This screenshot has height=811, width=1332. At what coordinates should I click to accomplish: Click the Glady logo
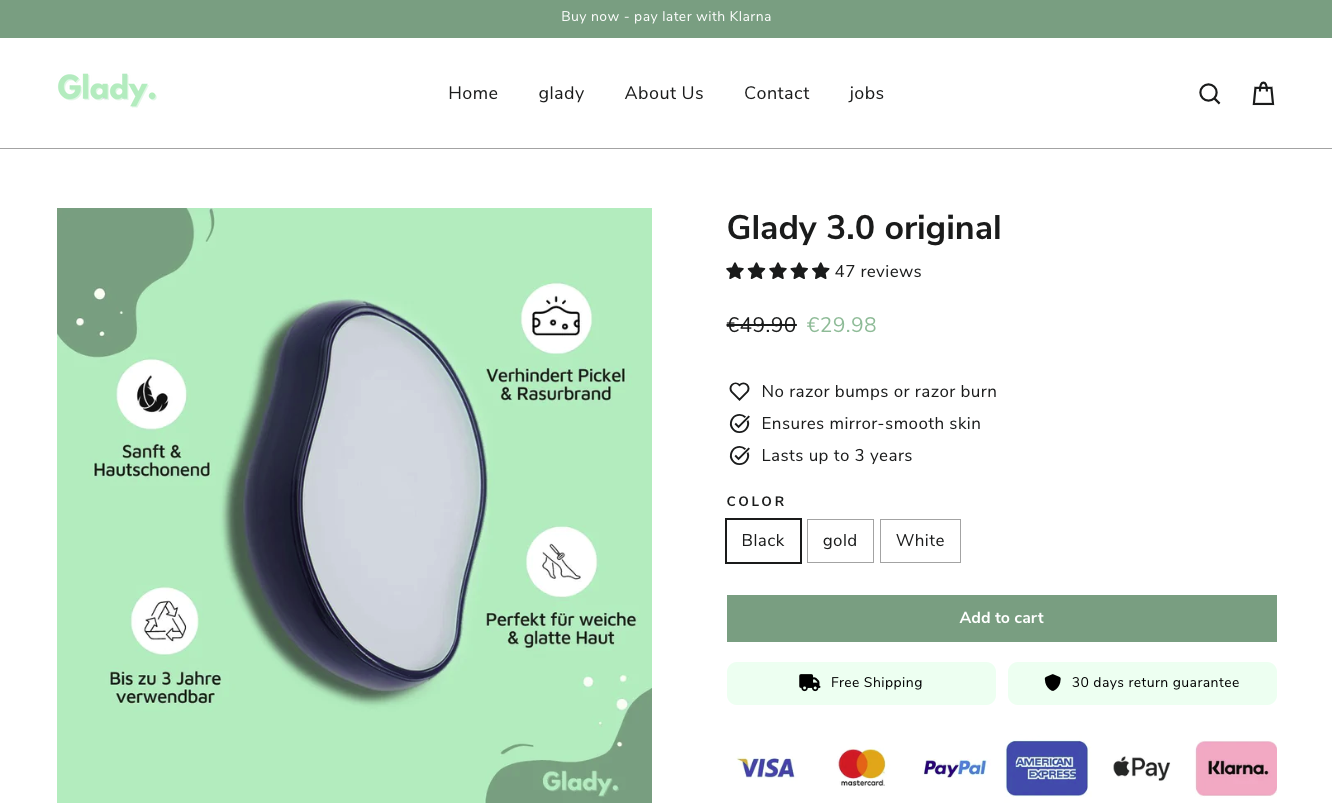click(107, 89)
